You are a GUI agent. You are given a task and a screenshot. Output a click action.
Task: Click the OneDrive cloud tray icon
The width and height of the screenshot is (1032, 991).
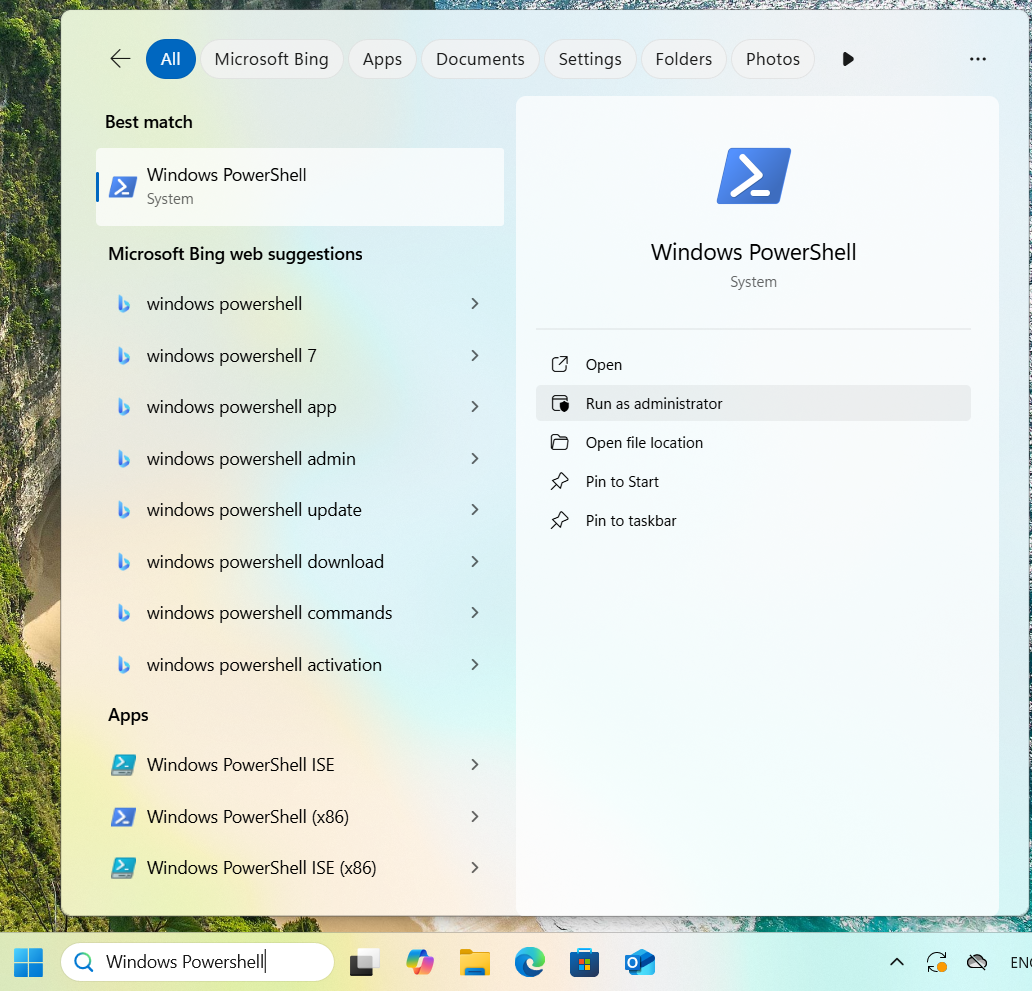(x=977, y=963)
